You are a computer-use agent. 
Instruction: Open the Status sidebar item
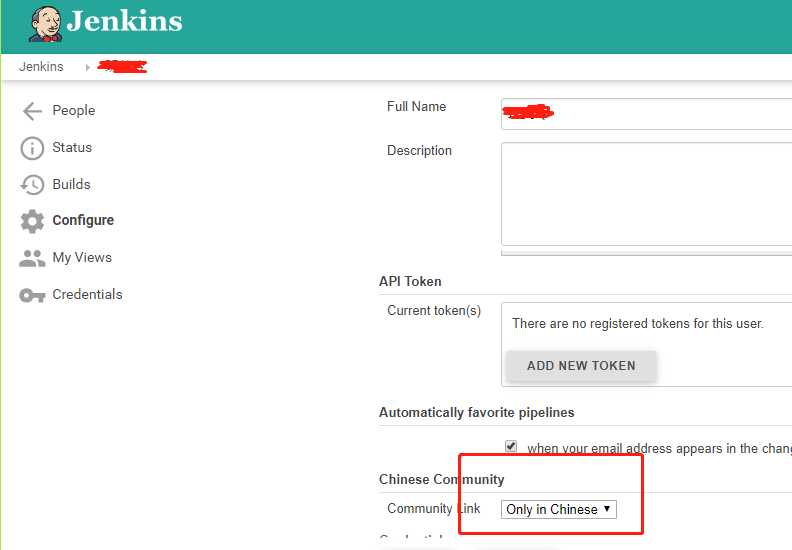(72, 147)
